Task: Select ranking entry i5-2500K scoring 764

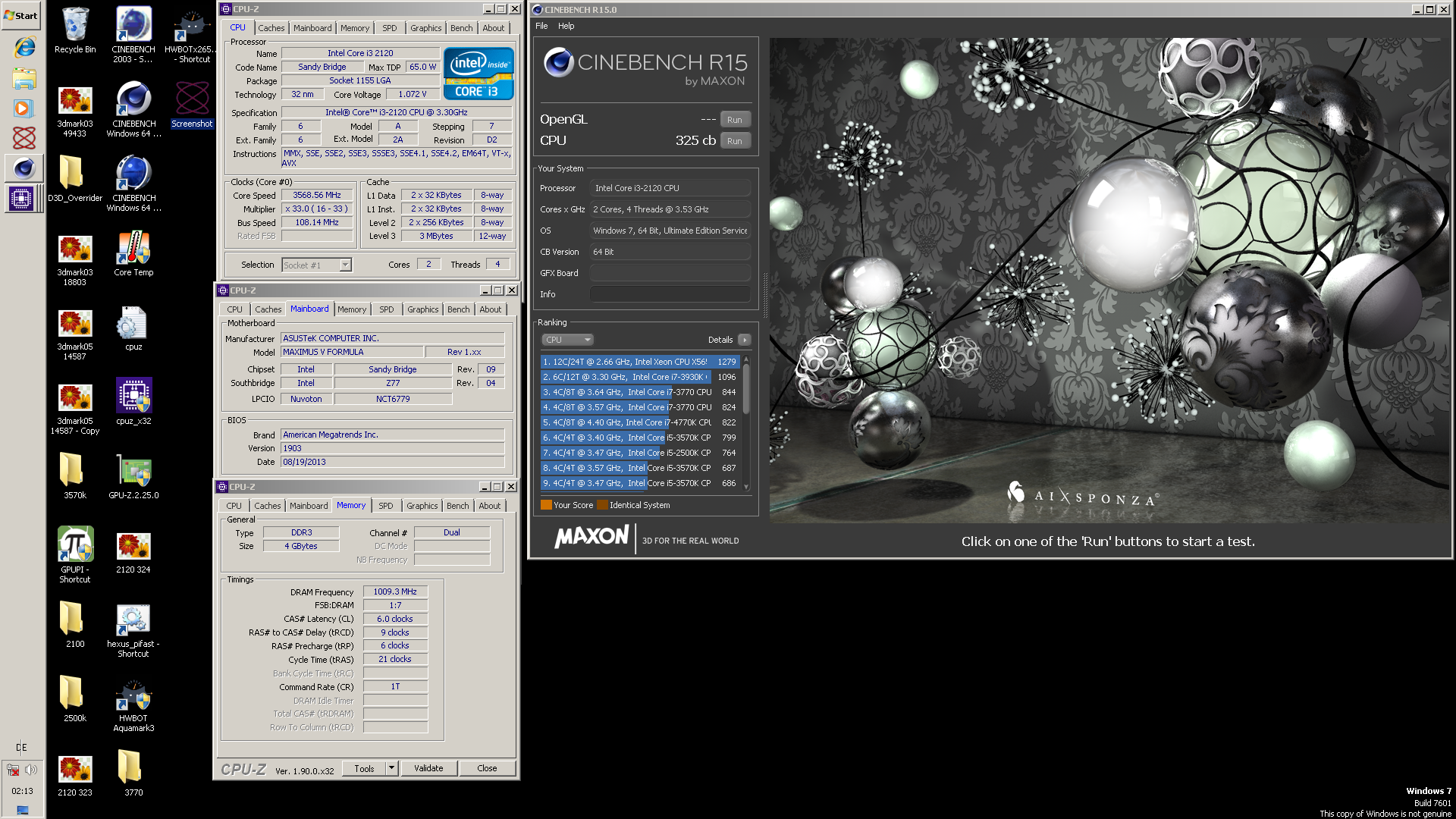Action: point(640,453)
